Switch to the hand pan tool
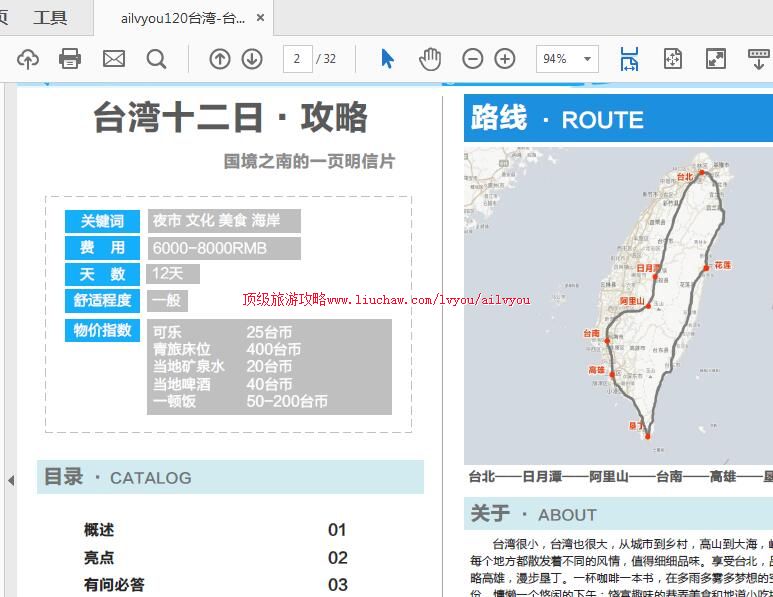Viewport: 773px width, 597px height. coord(430,59)
